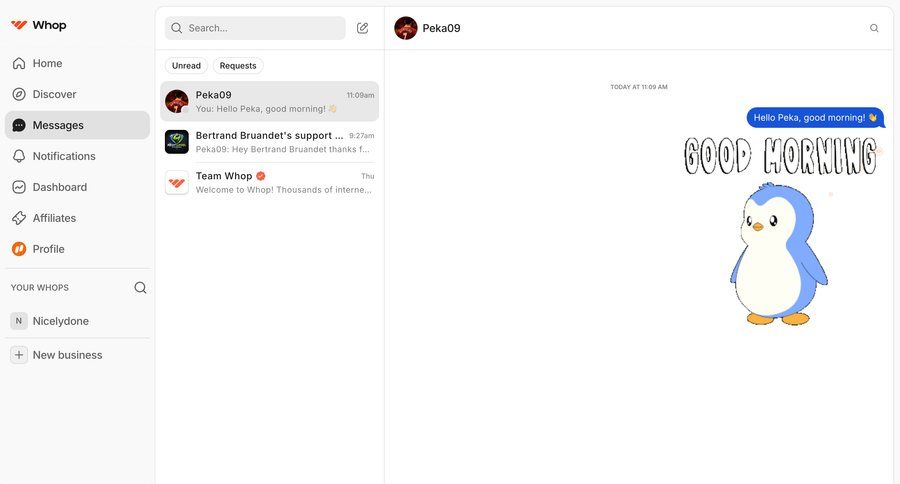
Task: Click the Affiliates ticket icon
Action: point(19,218)
